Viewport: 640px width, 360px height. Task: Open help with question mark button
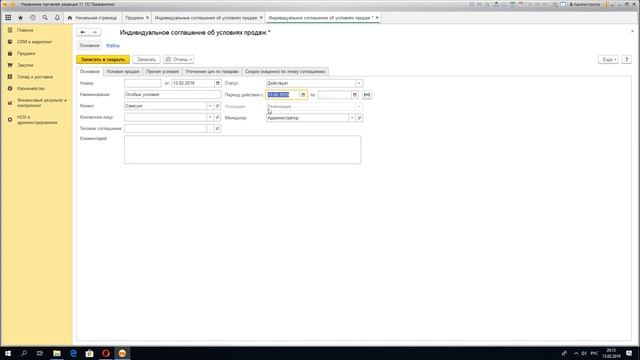point(627,60)
